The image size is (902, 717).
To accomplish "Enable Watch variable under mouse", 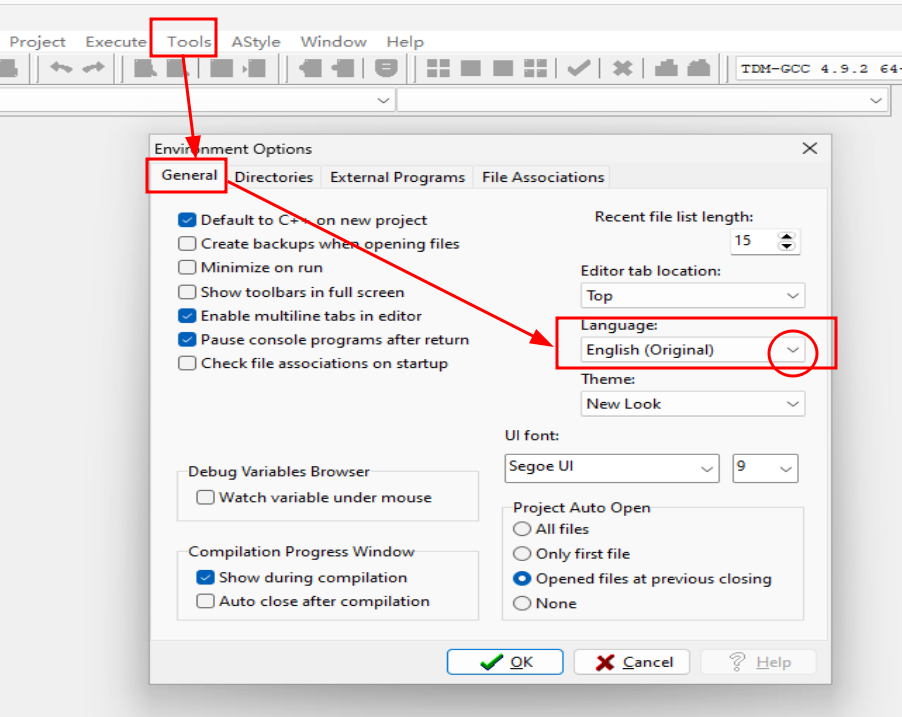I will pos(205,497).
